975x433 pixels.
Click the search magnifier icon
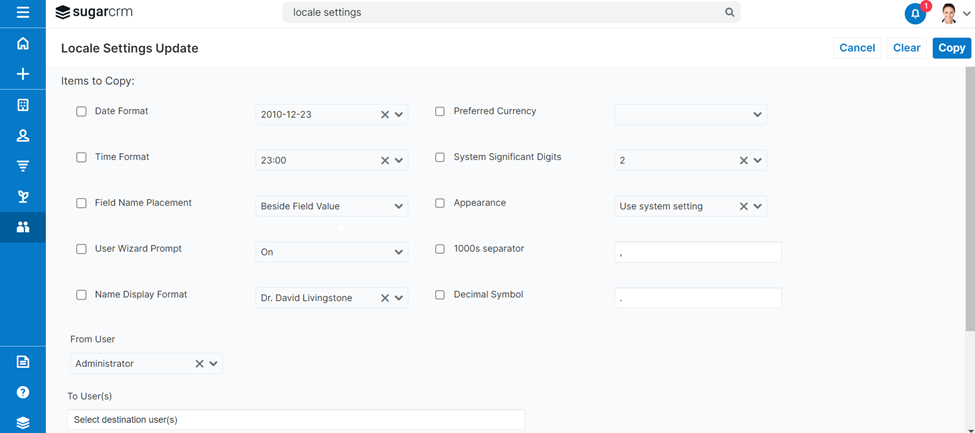click(x=729, y=13)
